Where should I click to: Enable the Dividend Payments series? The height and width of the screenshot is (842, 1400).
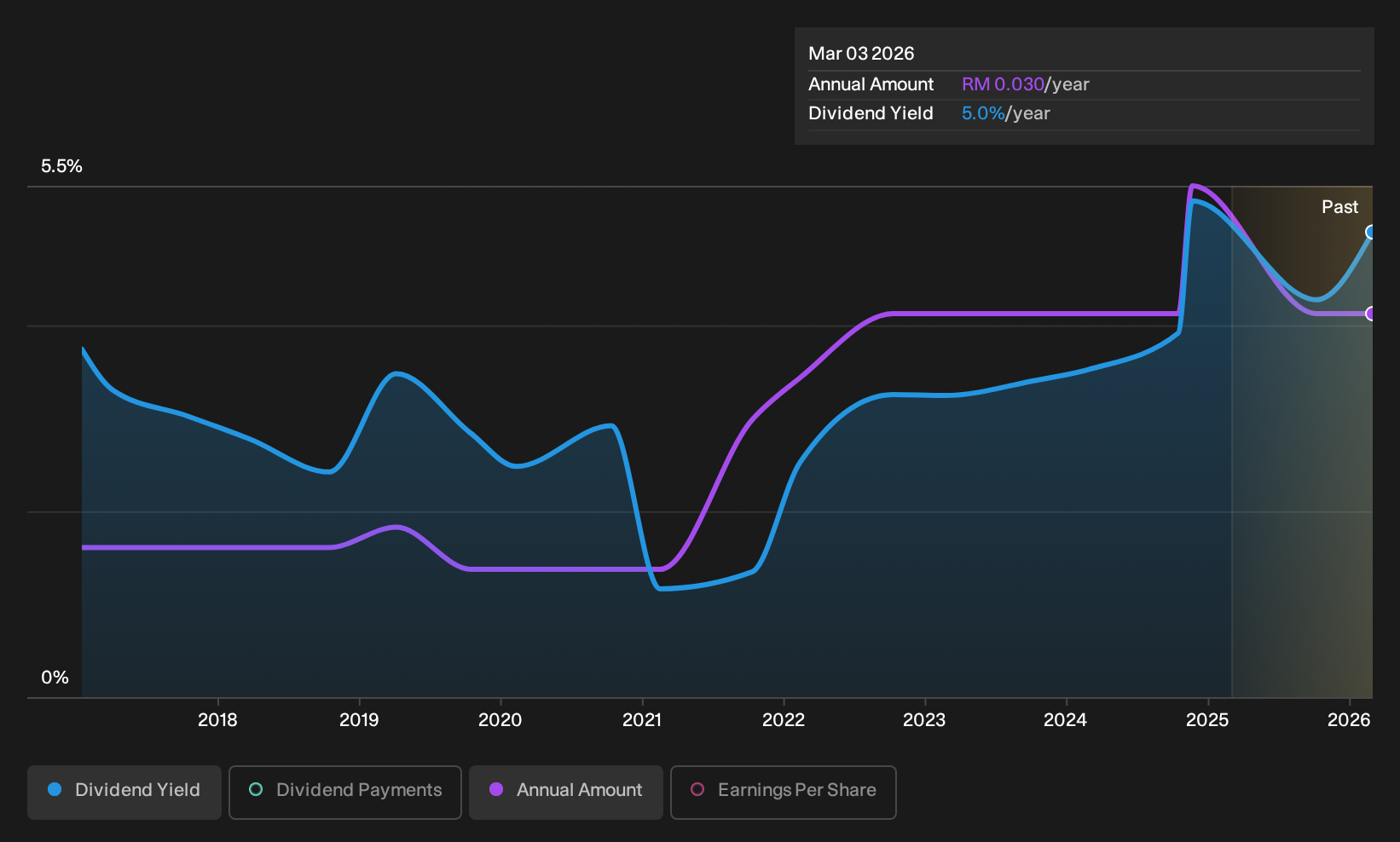pyautogui.click(x=345, y=792)
